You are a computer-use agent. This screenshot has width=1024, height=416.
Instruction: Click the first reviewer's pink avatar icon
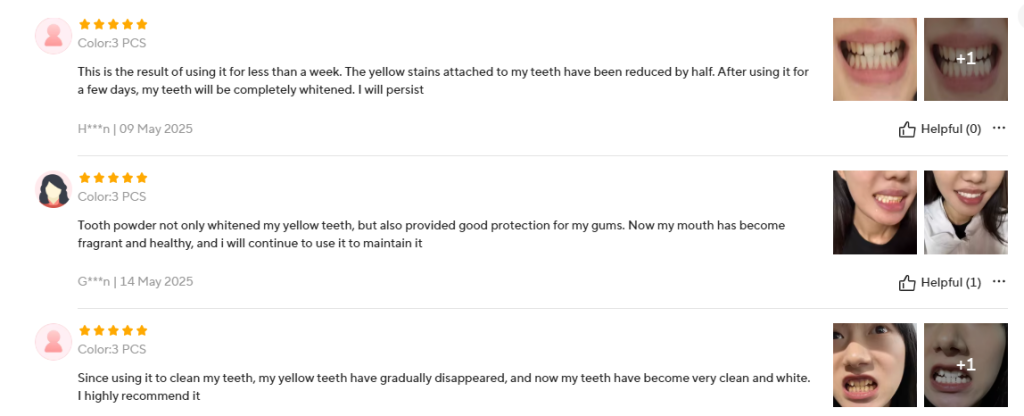pos(52,36)
